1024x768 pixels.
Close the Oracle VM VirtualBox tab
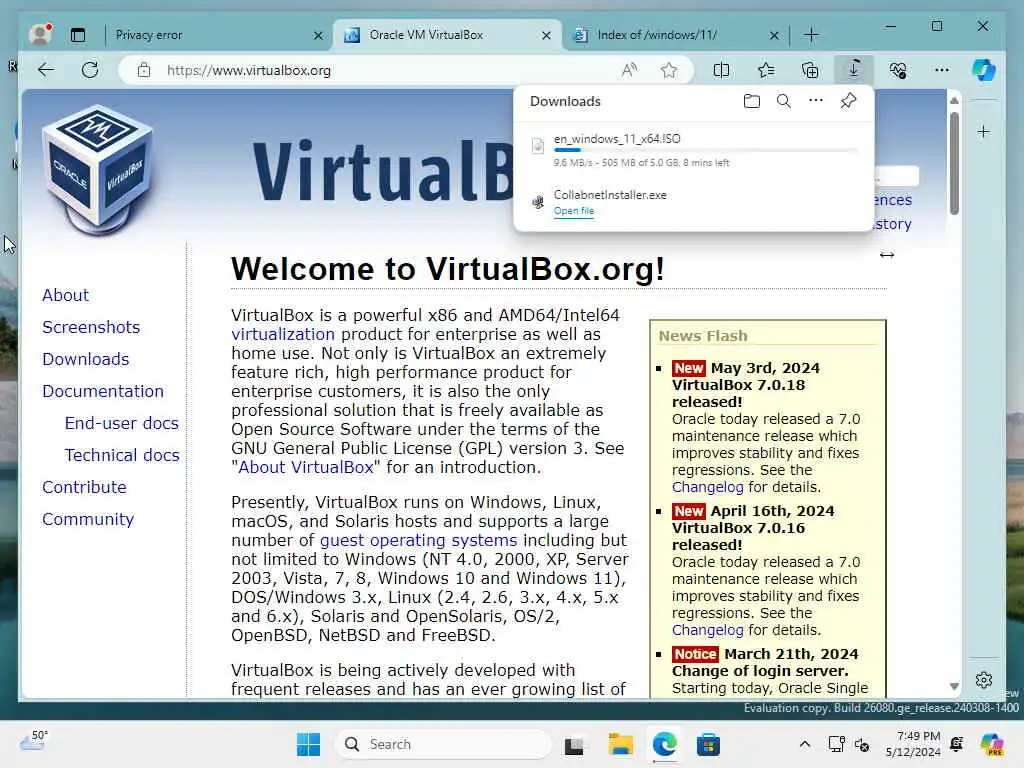pos(546,35)
